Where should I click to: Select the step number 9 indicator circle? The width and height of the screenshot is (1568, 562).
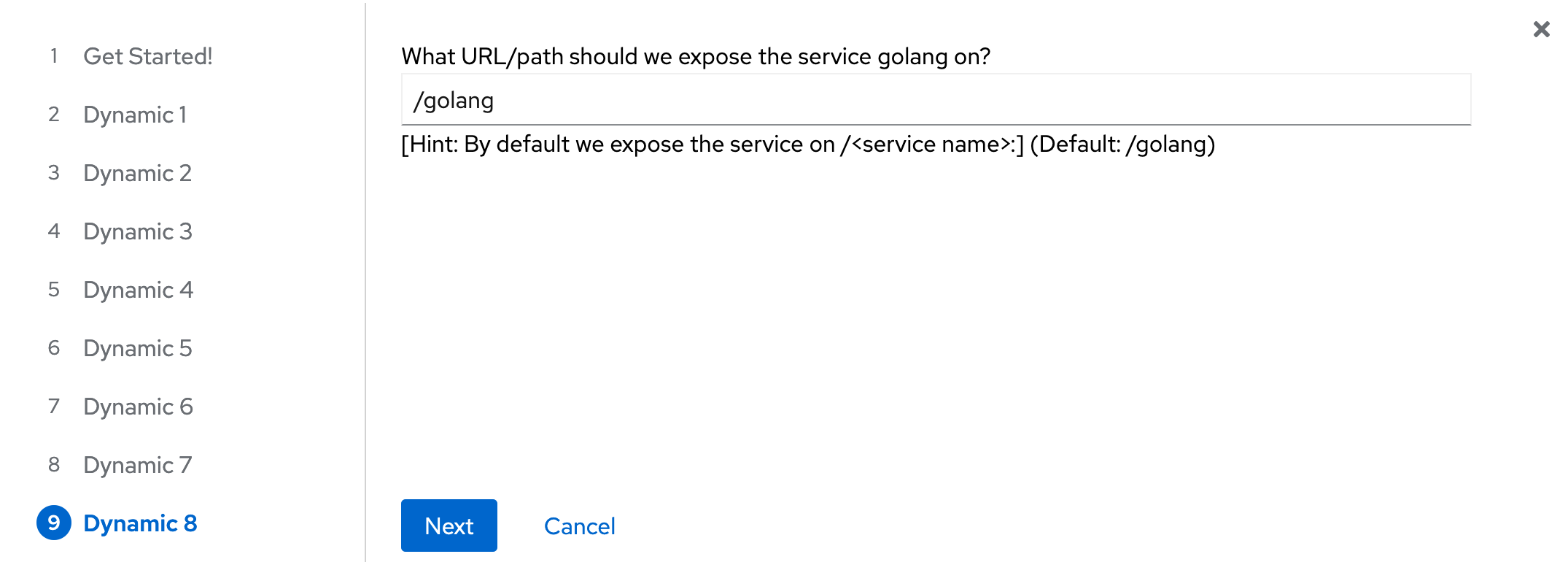pyautogui.click(x=54, y=523)
